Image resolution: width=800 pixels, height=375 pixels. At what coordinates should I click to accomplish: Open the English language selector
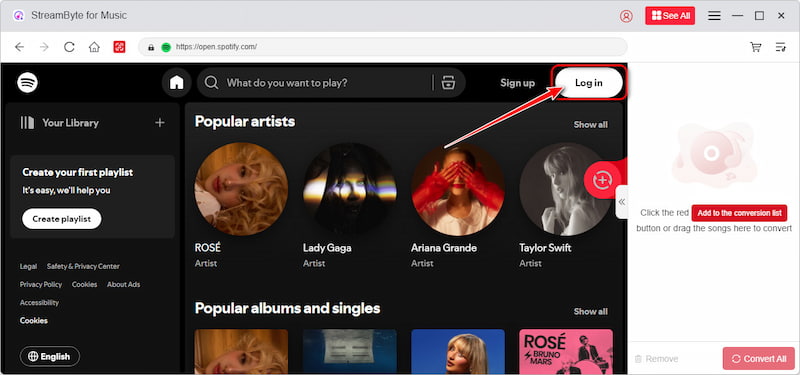click(x=50, y=356)
